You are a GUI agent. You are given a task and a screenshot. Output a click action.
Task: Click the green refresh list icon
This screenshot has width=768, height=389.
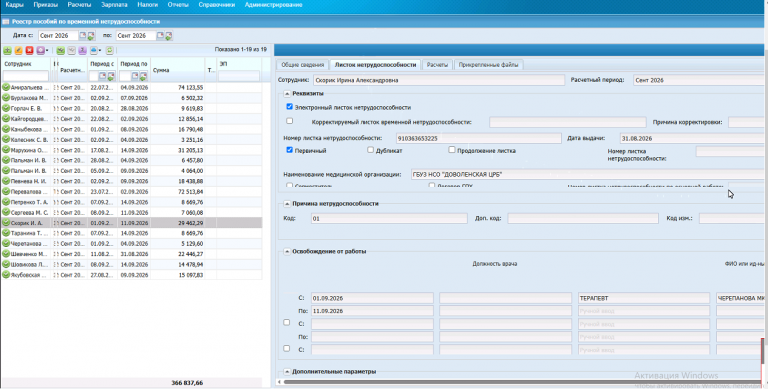[x=110, y=50]
